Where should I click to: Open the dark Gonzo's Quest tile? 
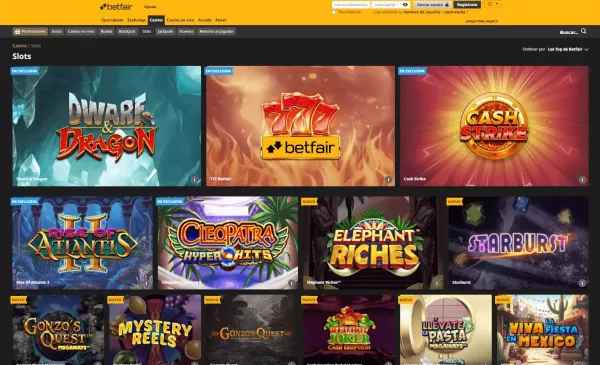coord(252,330)
